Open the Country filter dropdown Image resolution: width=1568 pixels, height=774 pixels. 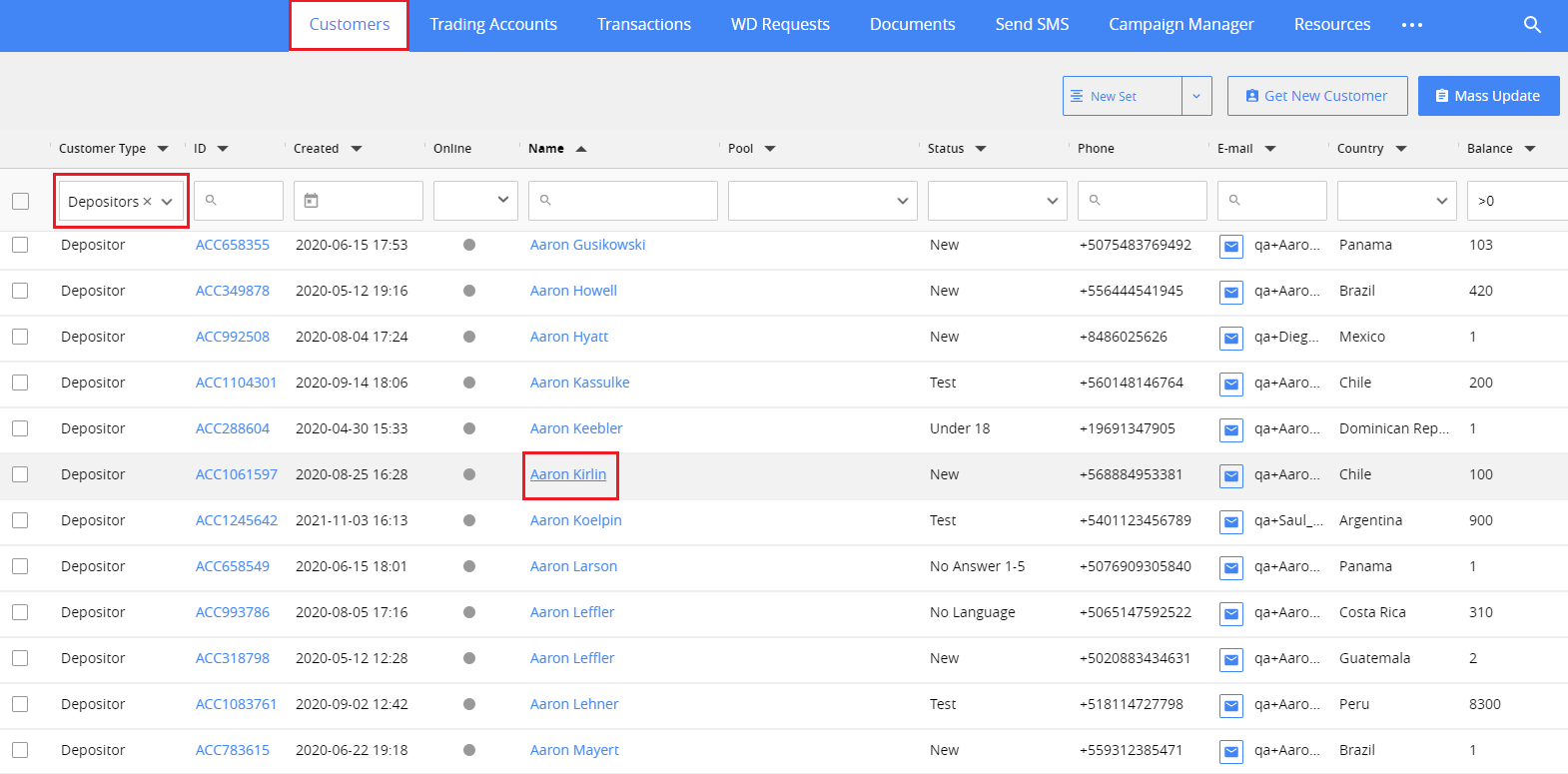(1397, 201)
